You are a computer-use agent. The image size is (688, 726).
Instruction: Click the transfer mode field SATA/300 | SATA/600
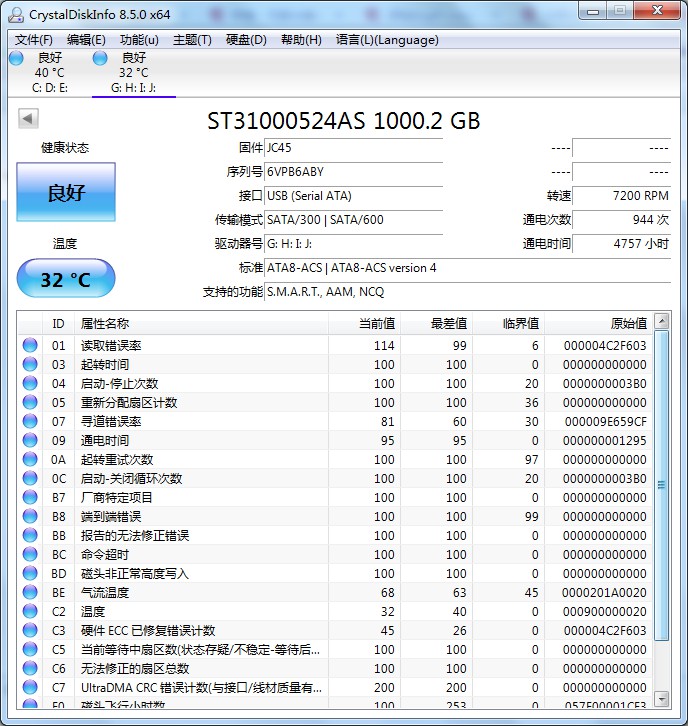click(x=353, y=220)
